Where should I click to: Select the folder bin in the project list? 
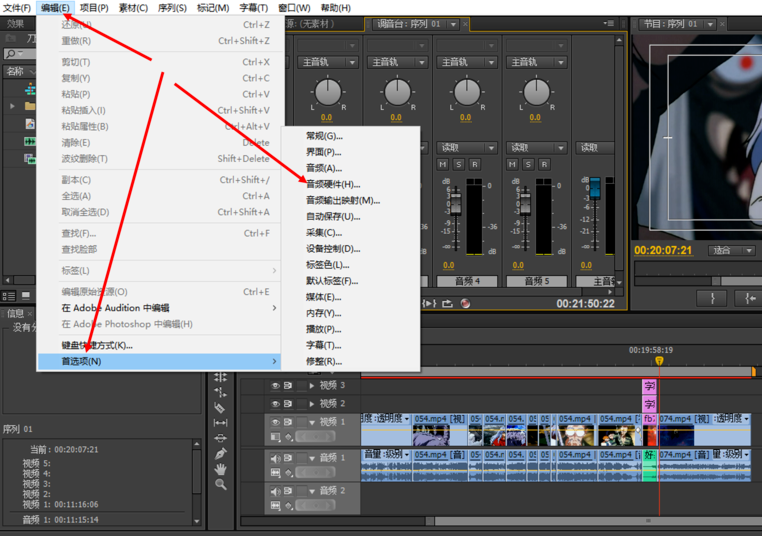(x=30, y=106)
